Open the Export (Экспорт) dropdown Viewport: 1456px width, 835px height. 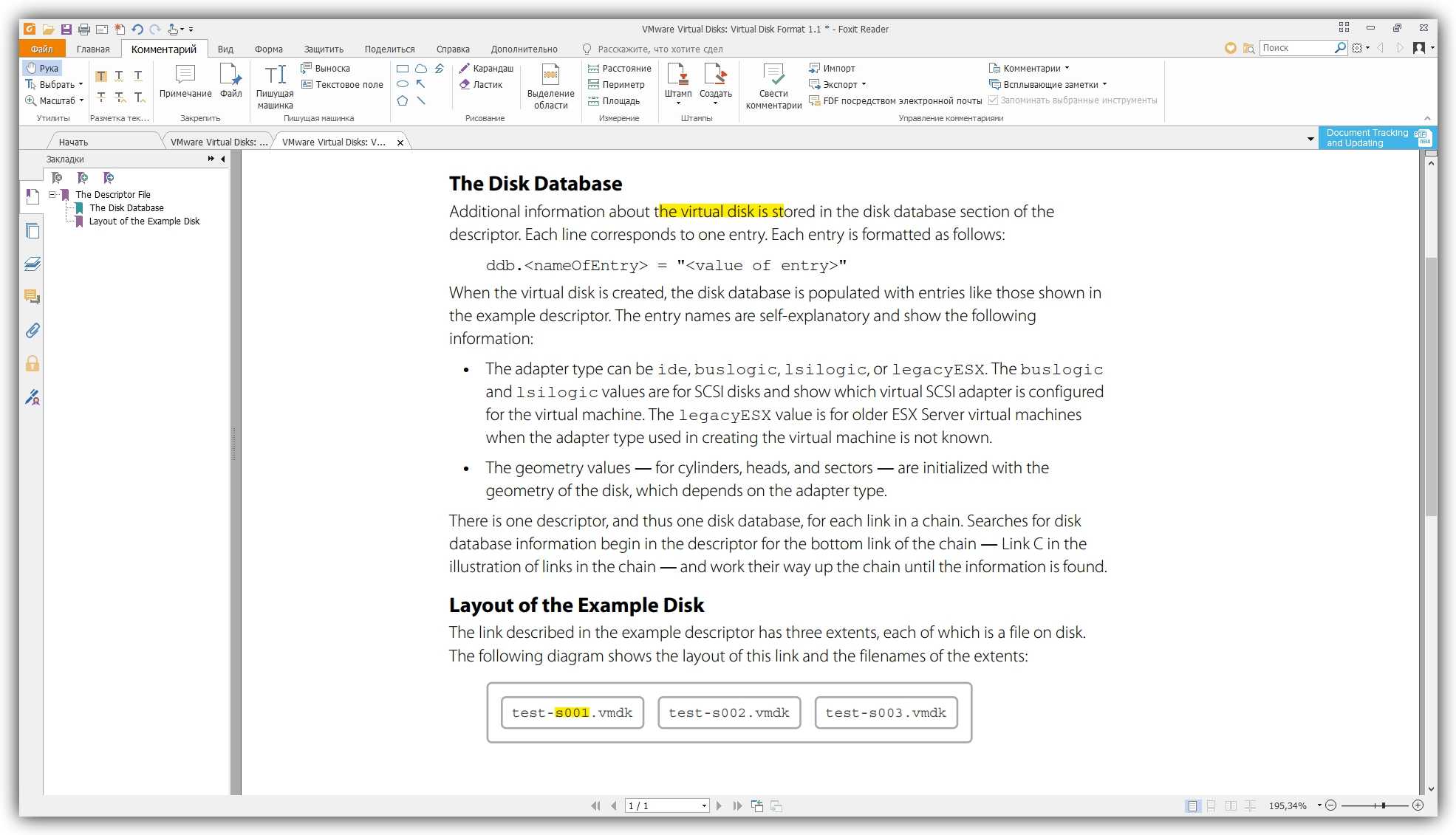(844, 84)
